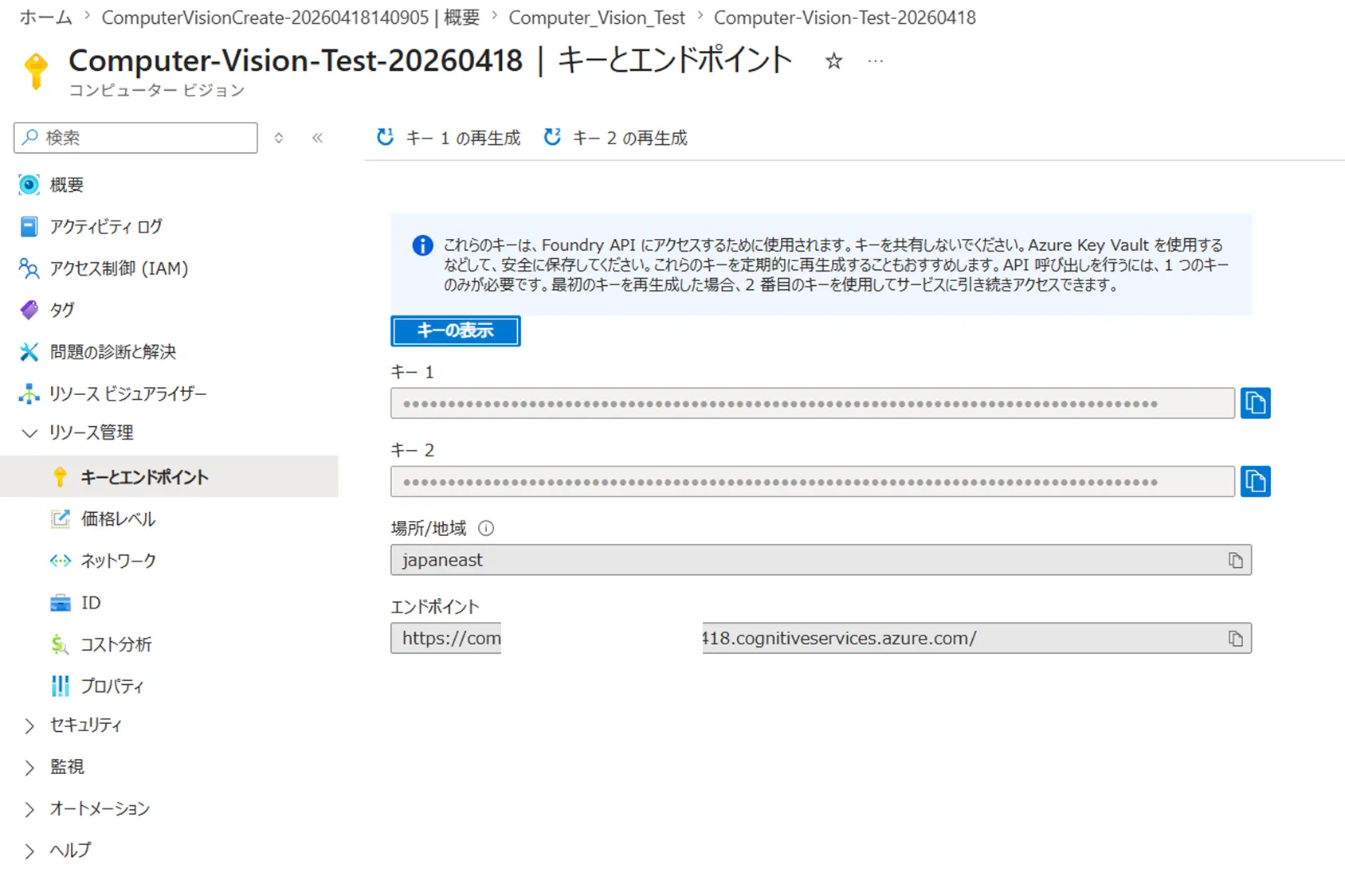
Task: Click the purple タグ icon
Action: tap(29, 310)
